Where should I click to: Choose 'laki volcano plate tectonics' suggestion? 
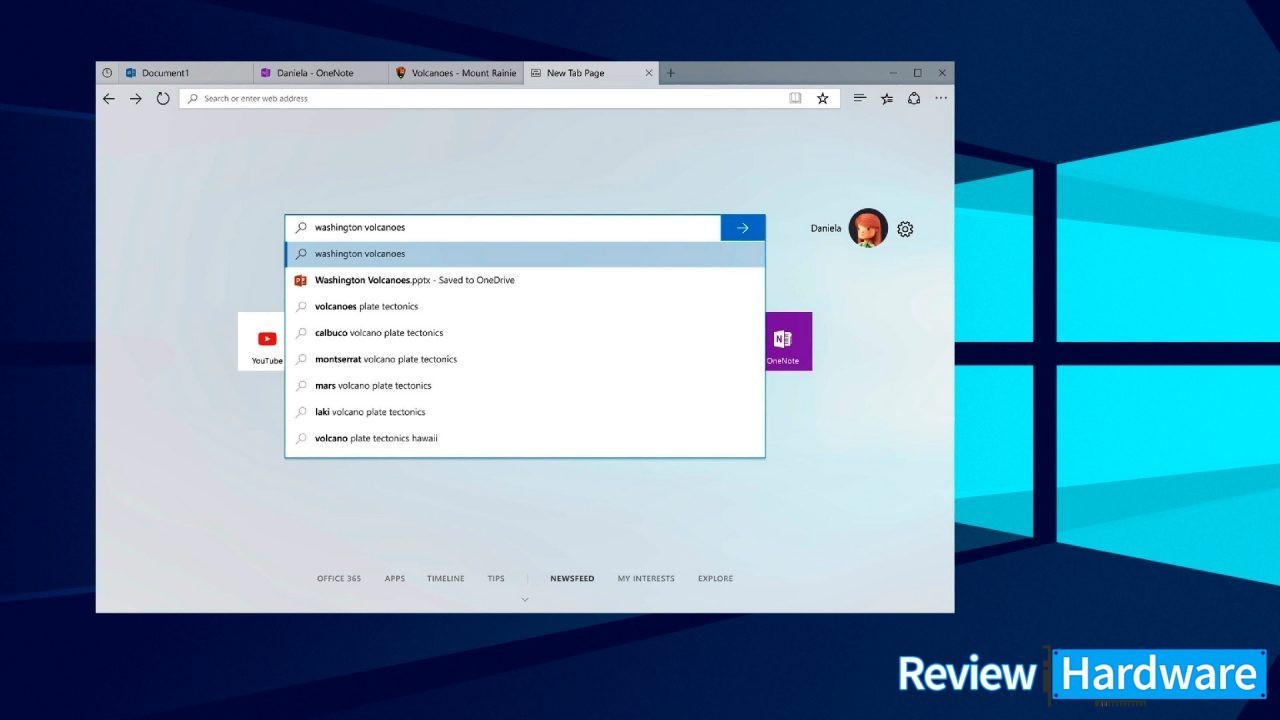coord(525,412)
